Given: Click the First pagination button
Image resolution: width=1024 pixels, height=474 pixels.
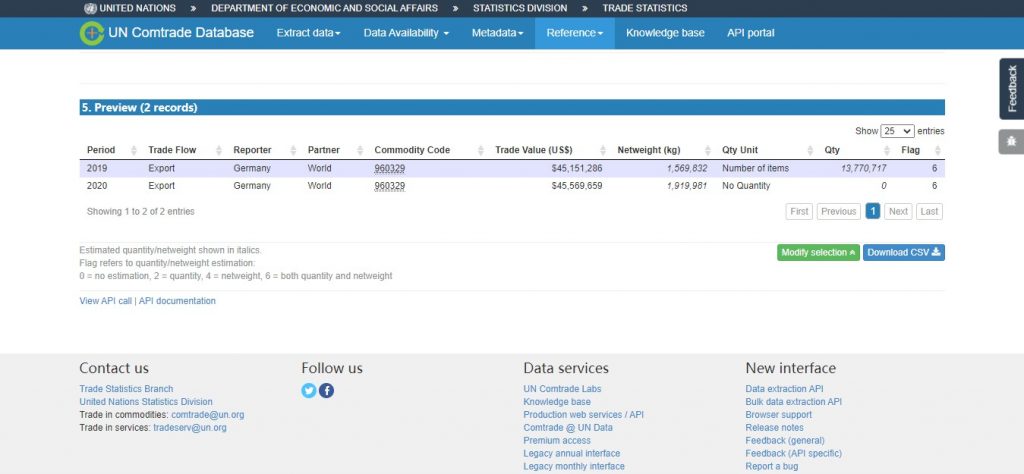Looking at the screenshot, I should 799,212.
